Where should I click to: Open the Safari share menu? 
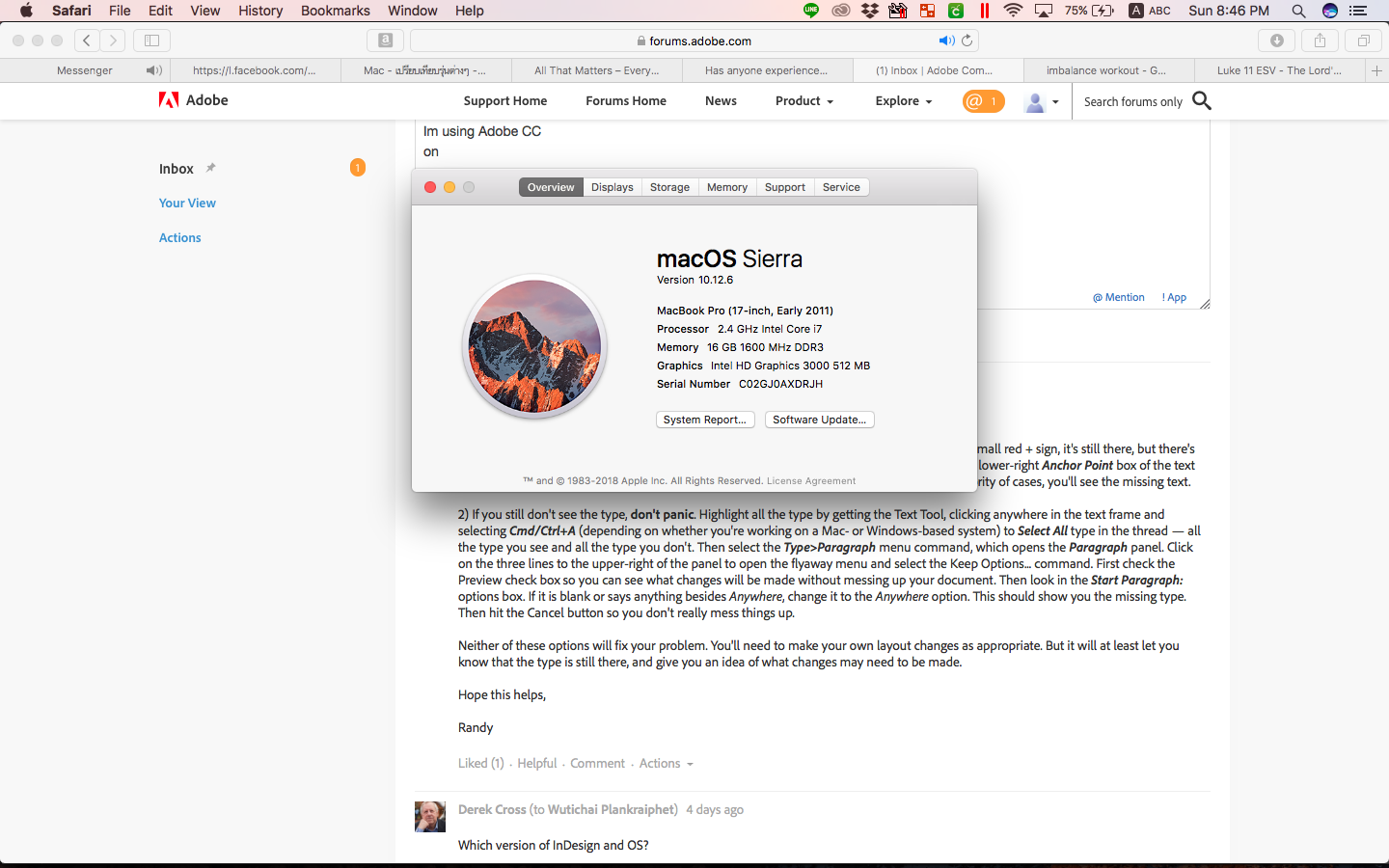click(1320, 41)
